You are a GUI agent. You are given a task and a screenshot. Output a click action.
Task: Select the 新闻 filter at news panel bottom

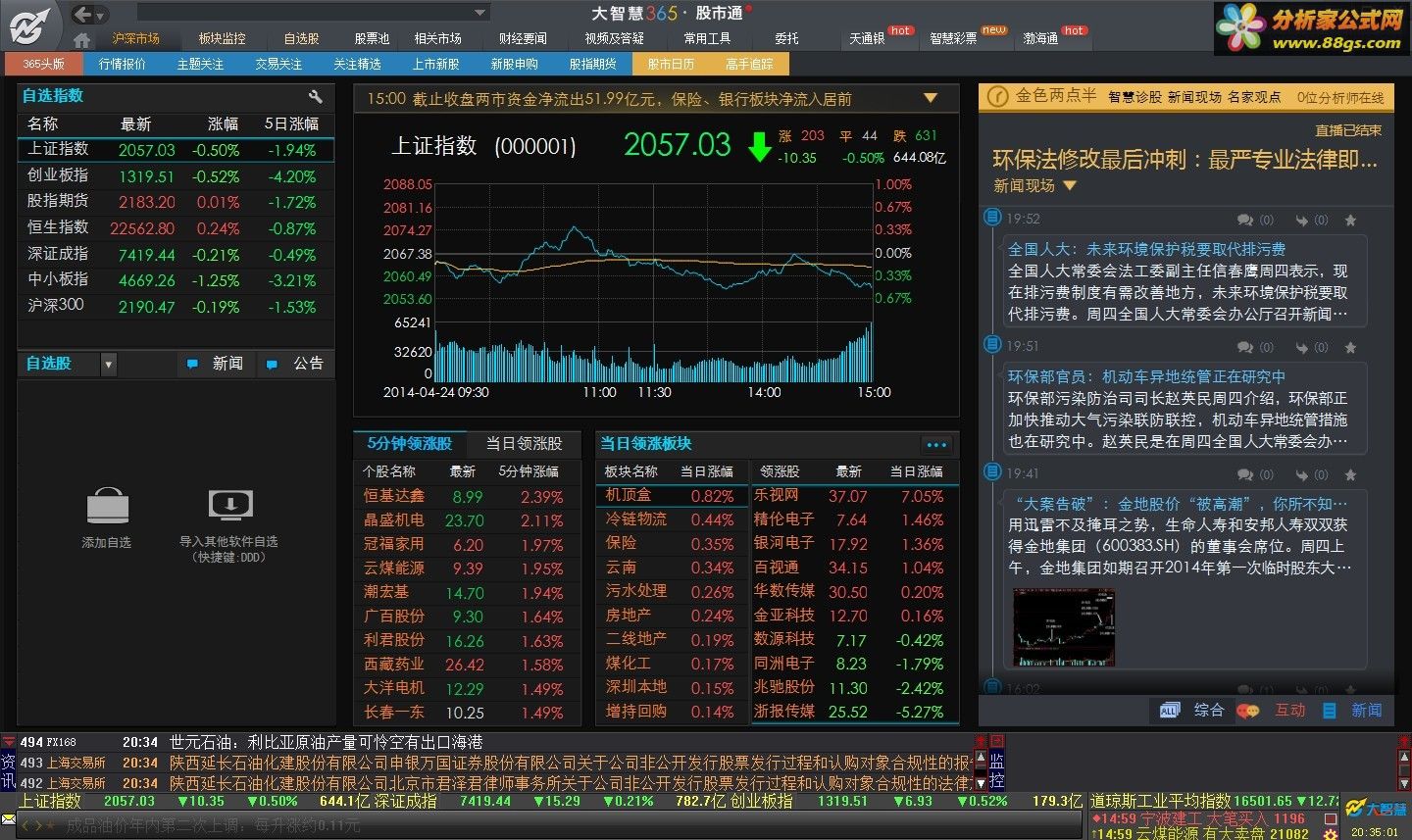pyautogui.click(x=1353, y=711)
